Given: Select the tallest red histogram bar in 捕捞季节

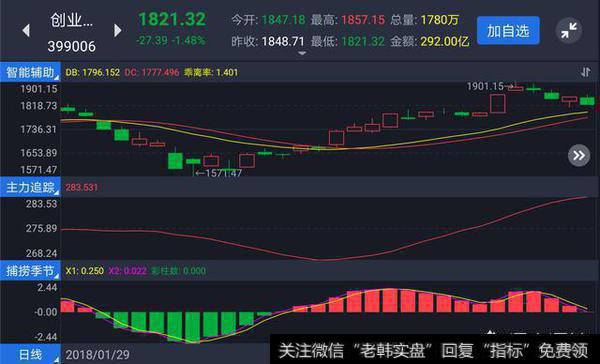Looking at the screenshot, I should pos(390,300).
